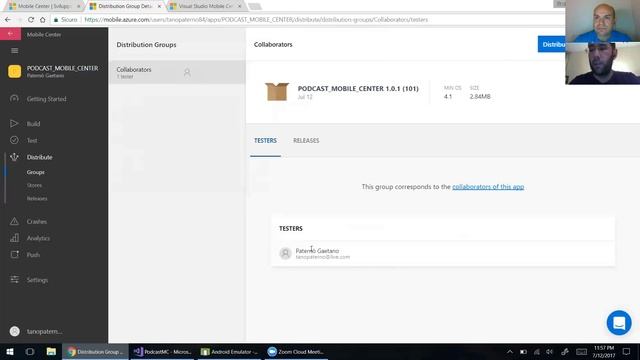Show hidden tray icons chevron
Image resolution: width=640 pixels, height=360 pixels.
pos(510,352)
